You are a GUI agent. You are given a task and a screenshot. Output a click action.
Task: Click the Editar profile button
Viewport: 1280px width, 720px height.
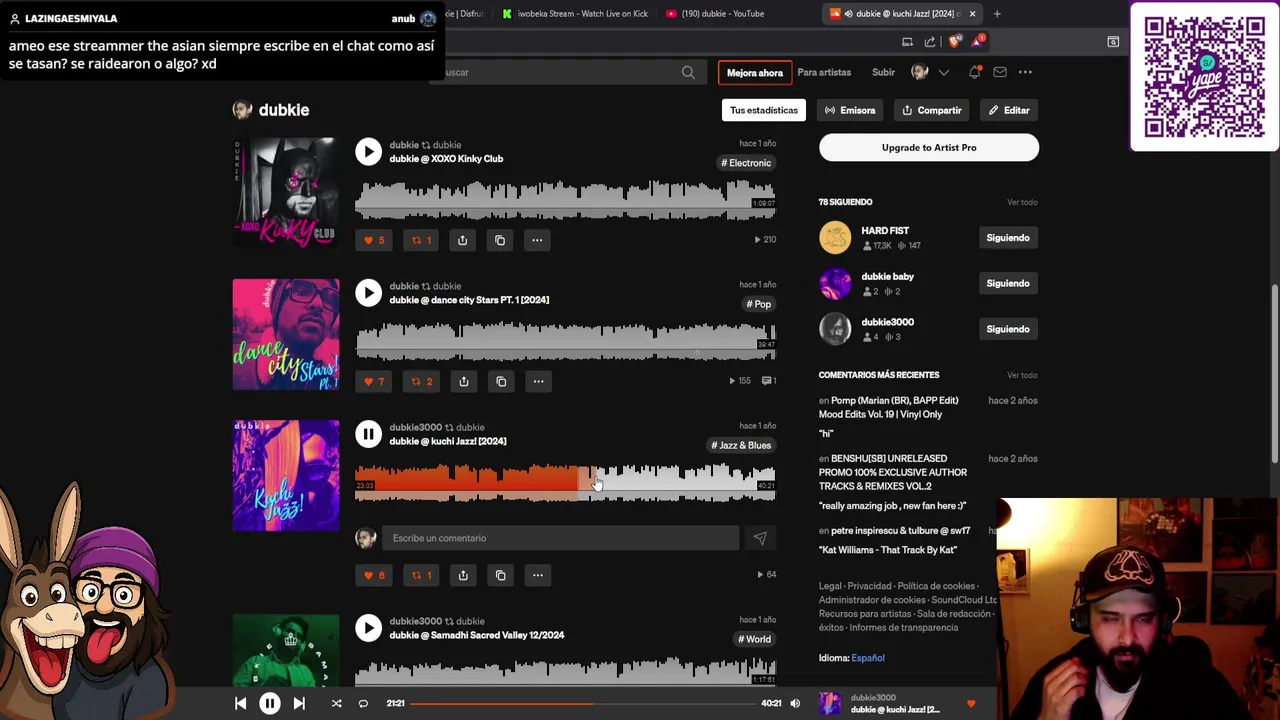click(x=1009, y=110)
